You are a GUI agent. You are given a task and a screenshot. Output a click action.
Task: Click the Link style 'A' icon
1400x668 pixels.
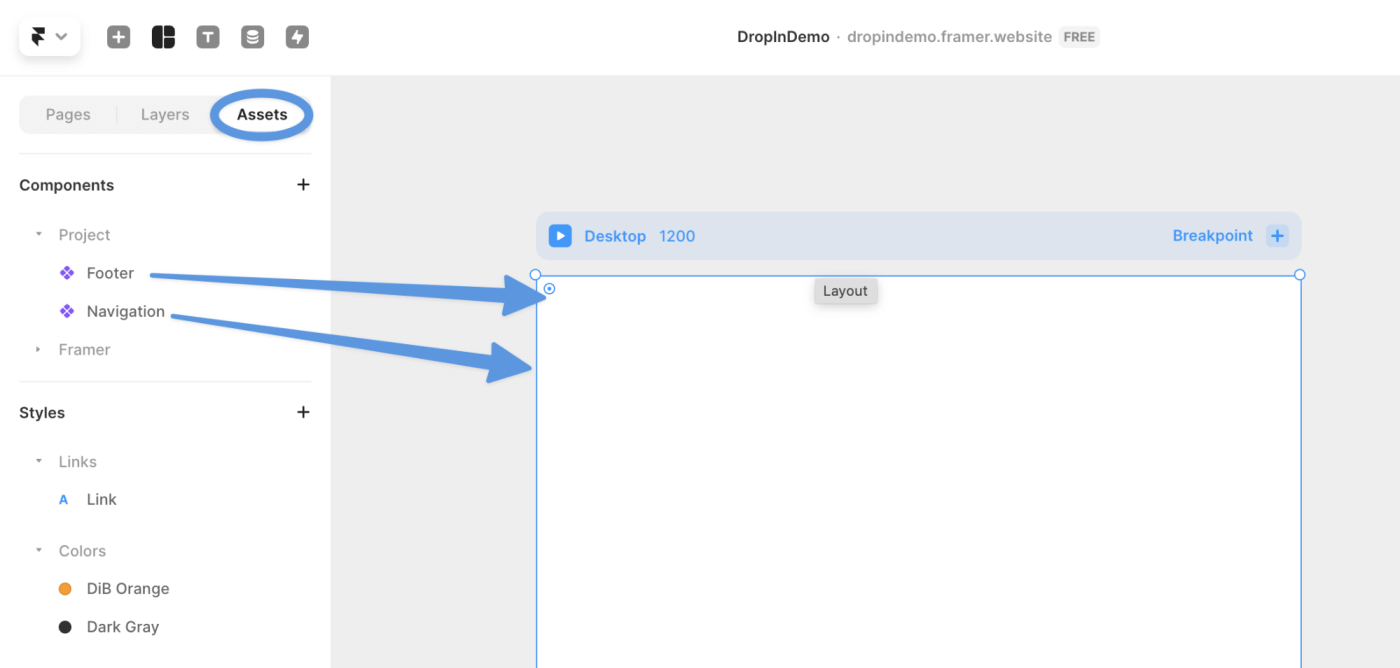click(64, 500)
